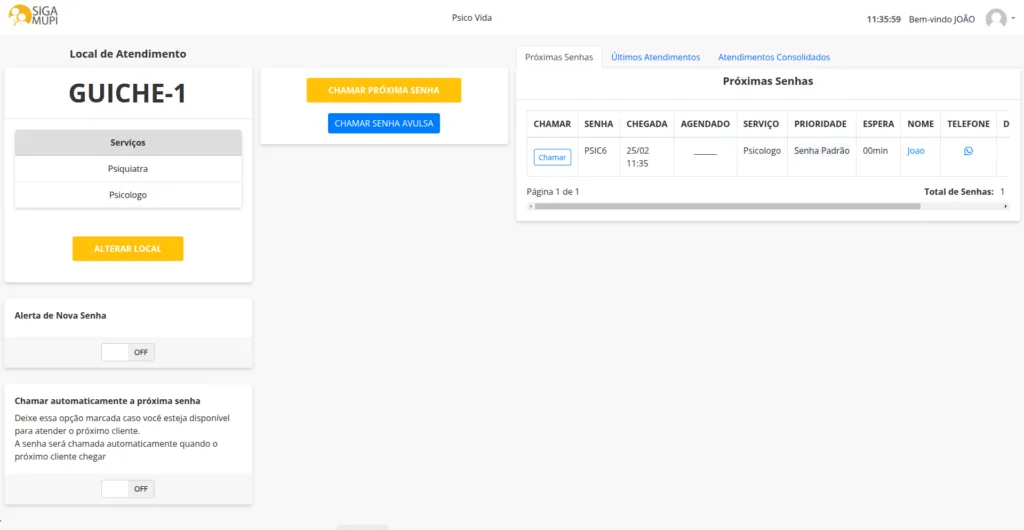
Task: Click the Senha column header
Action: click(598, 124)
